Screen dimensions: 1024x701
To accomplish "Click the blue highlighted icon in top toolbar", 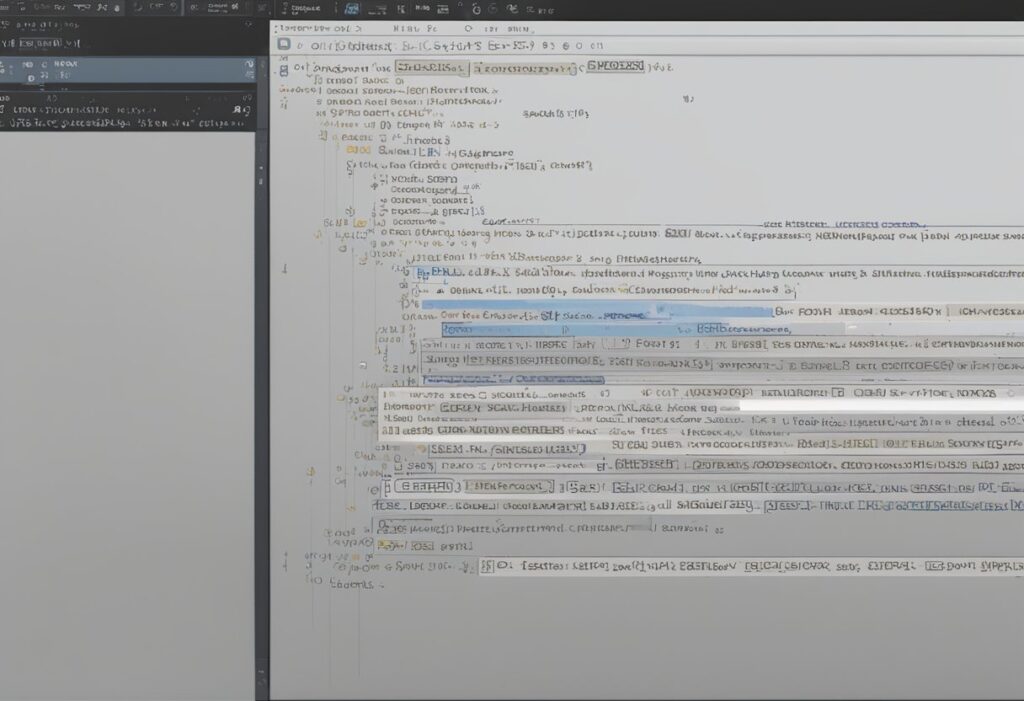I will point(352,8).
